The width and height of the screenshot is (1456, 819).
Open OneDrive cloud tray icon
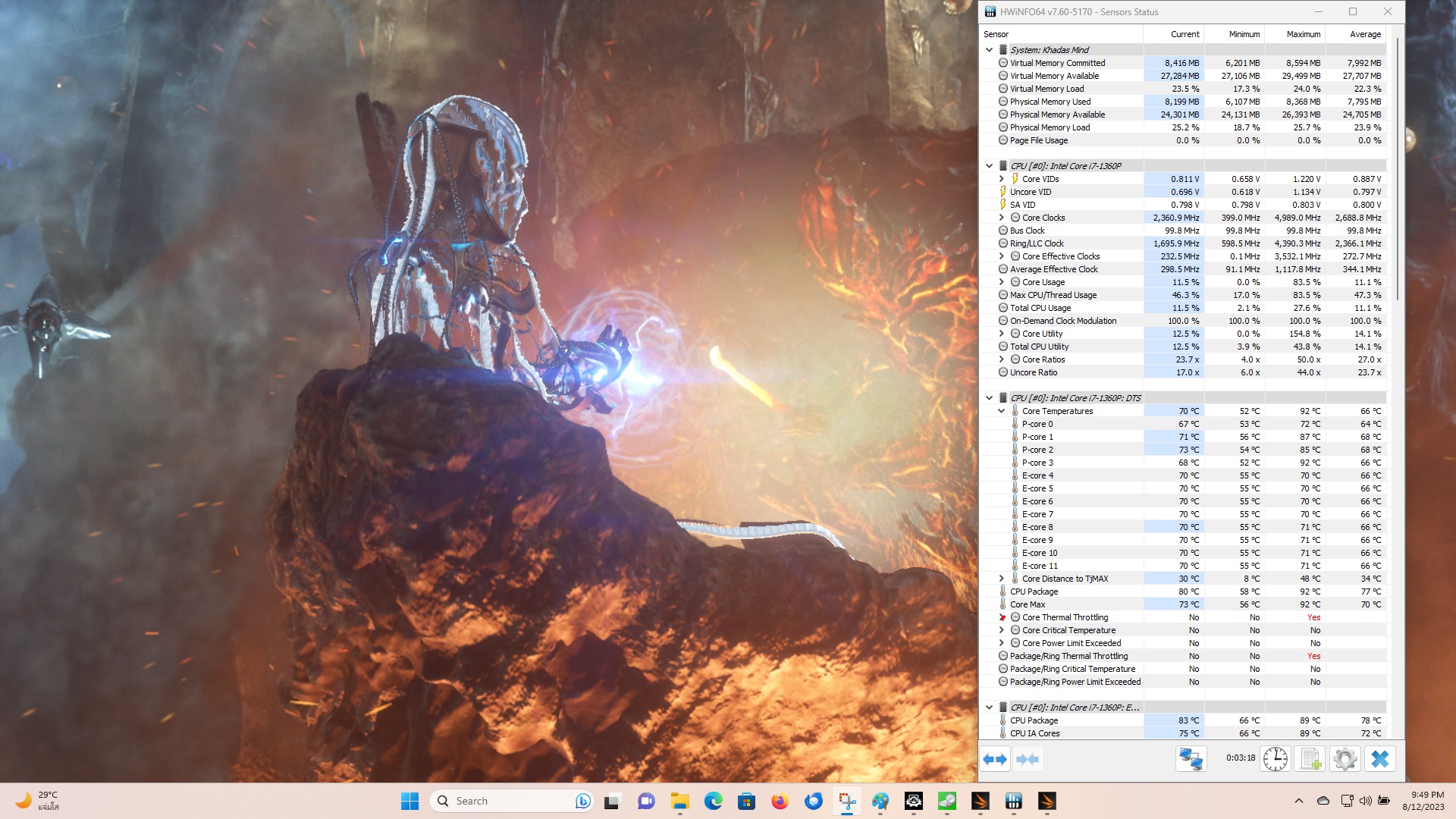[1323, 801]
